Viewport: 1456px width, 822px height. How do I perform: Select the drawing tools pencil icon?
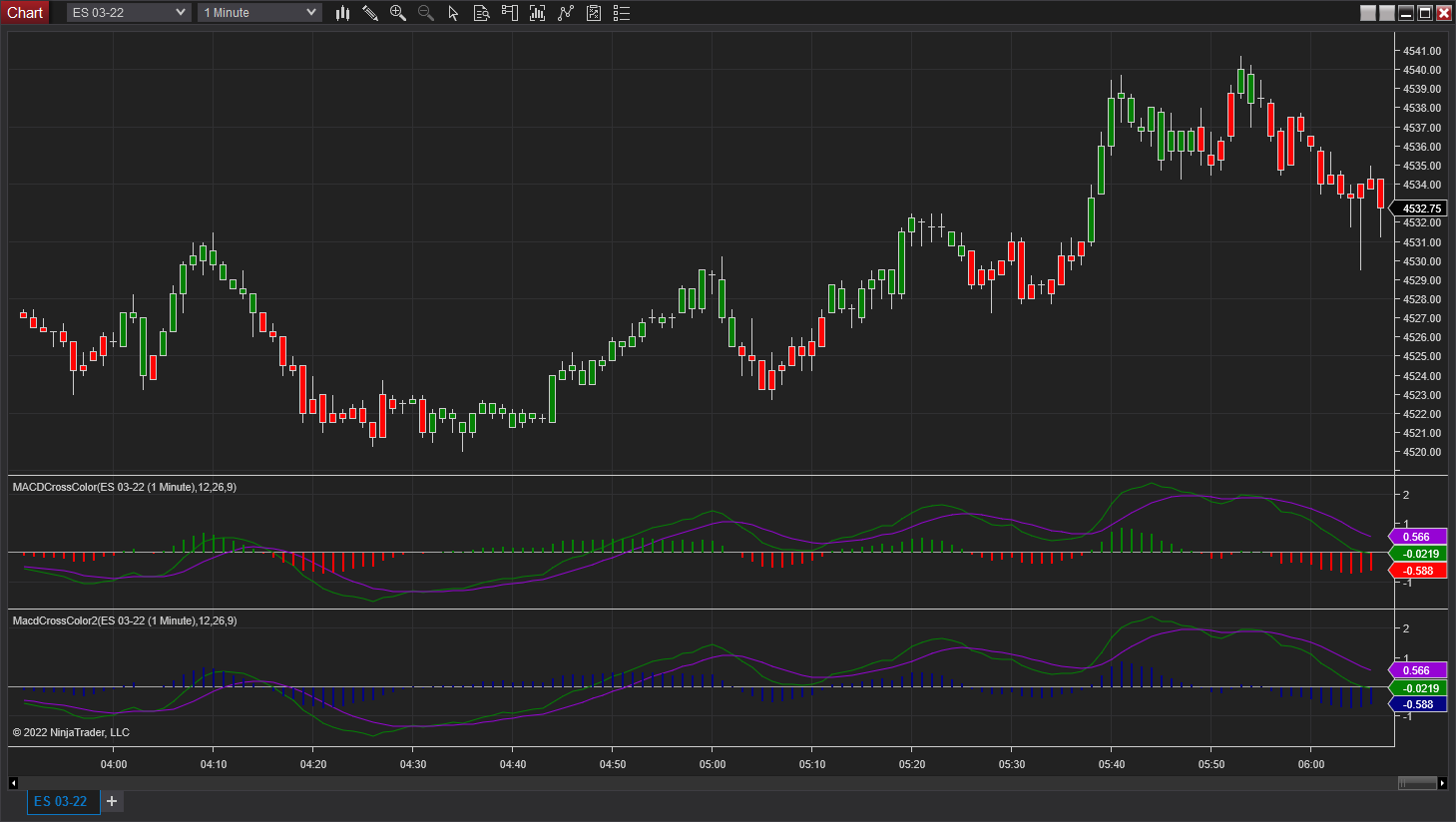point(370,13)
